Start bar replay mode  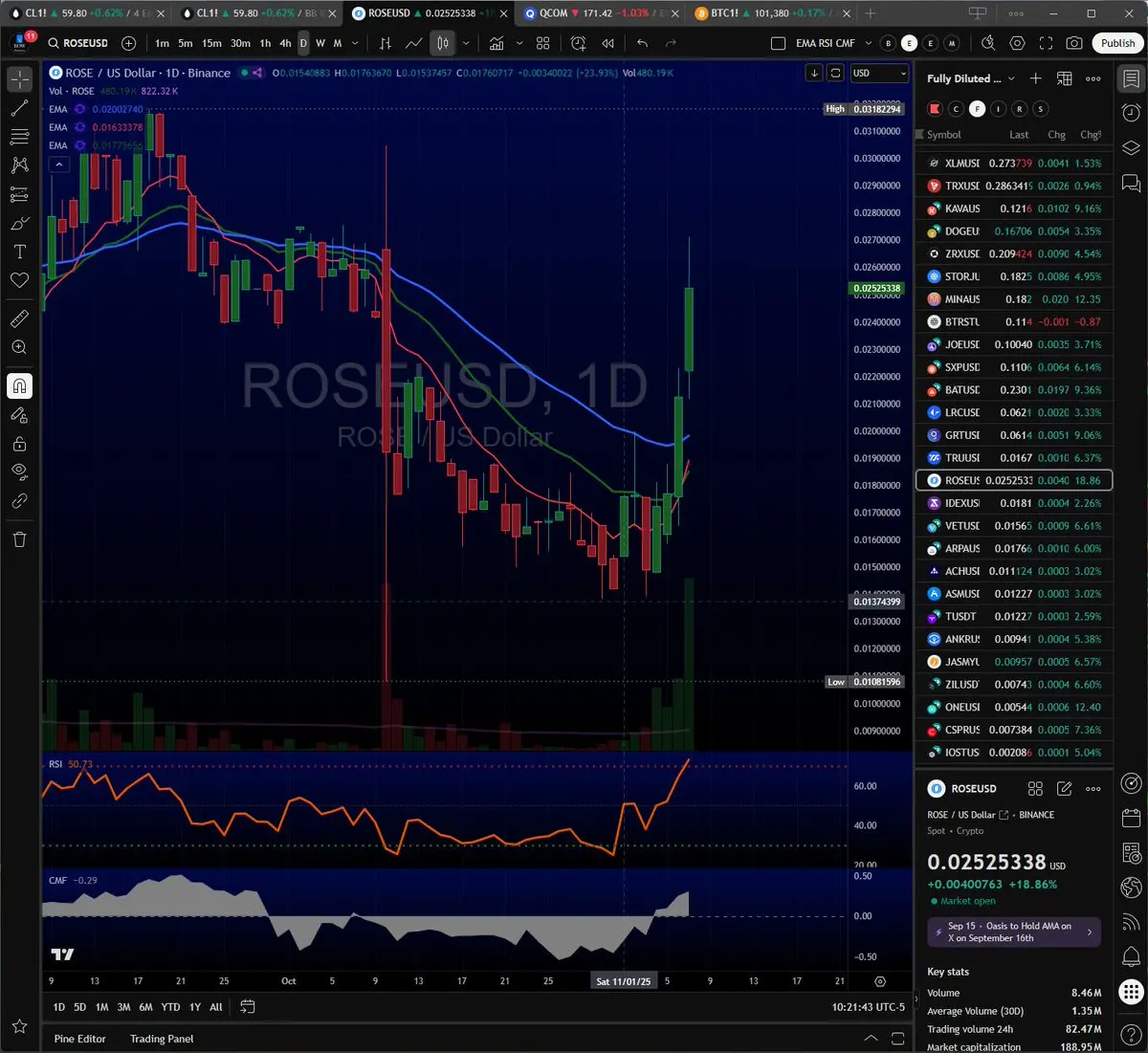tap(607, 43)
